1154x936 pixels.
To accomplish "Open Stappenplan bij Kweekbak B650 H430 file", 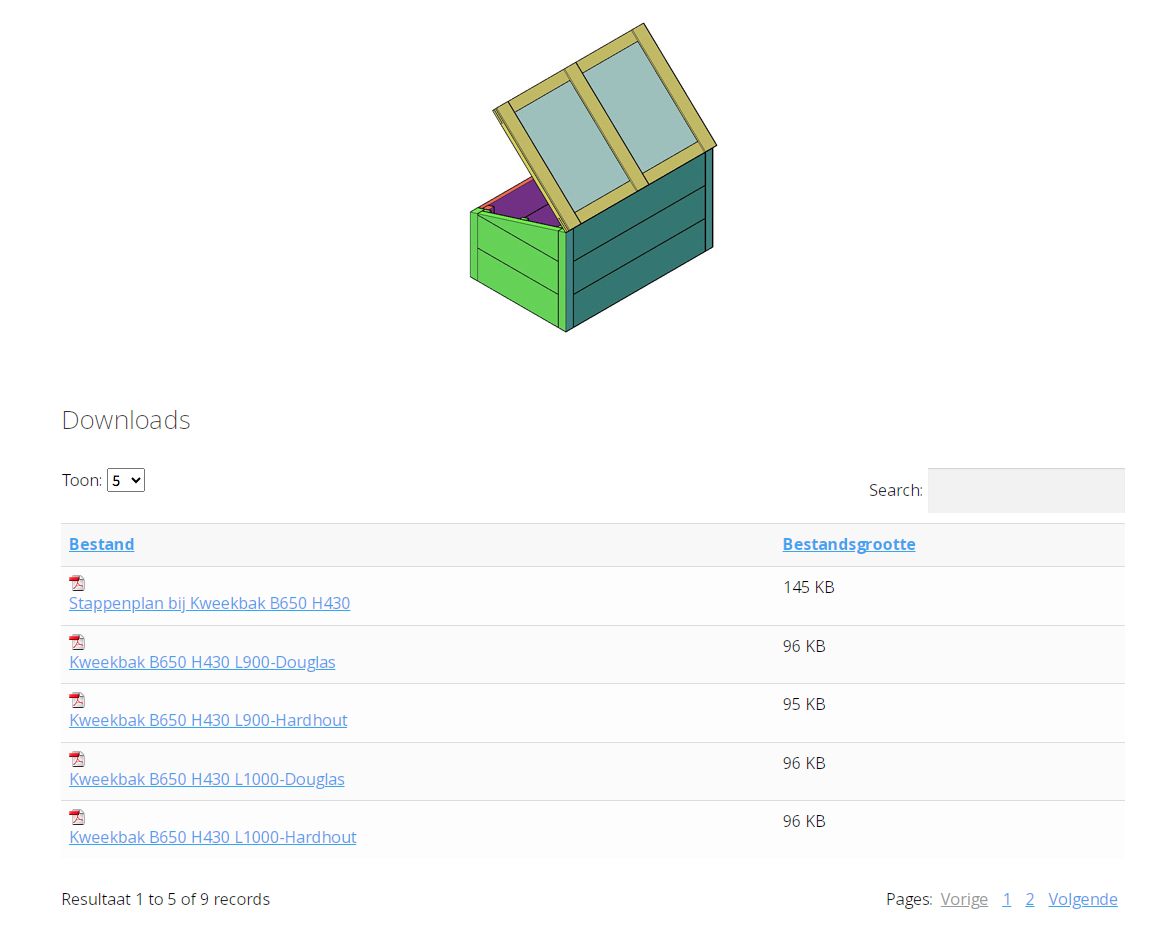I will (x=209, y=603).
